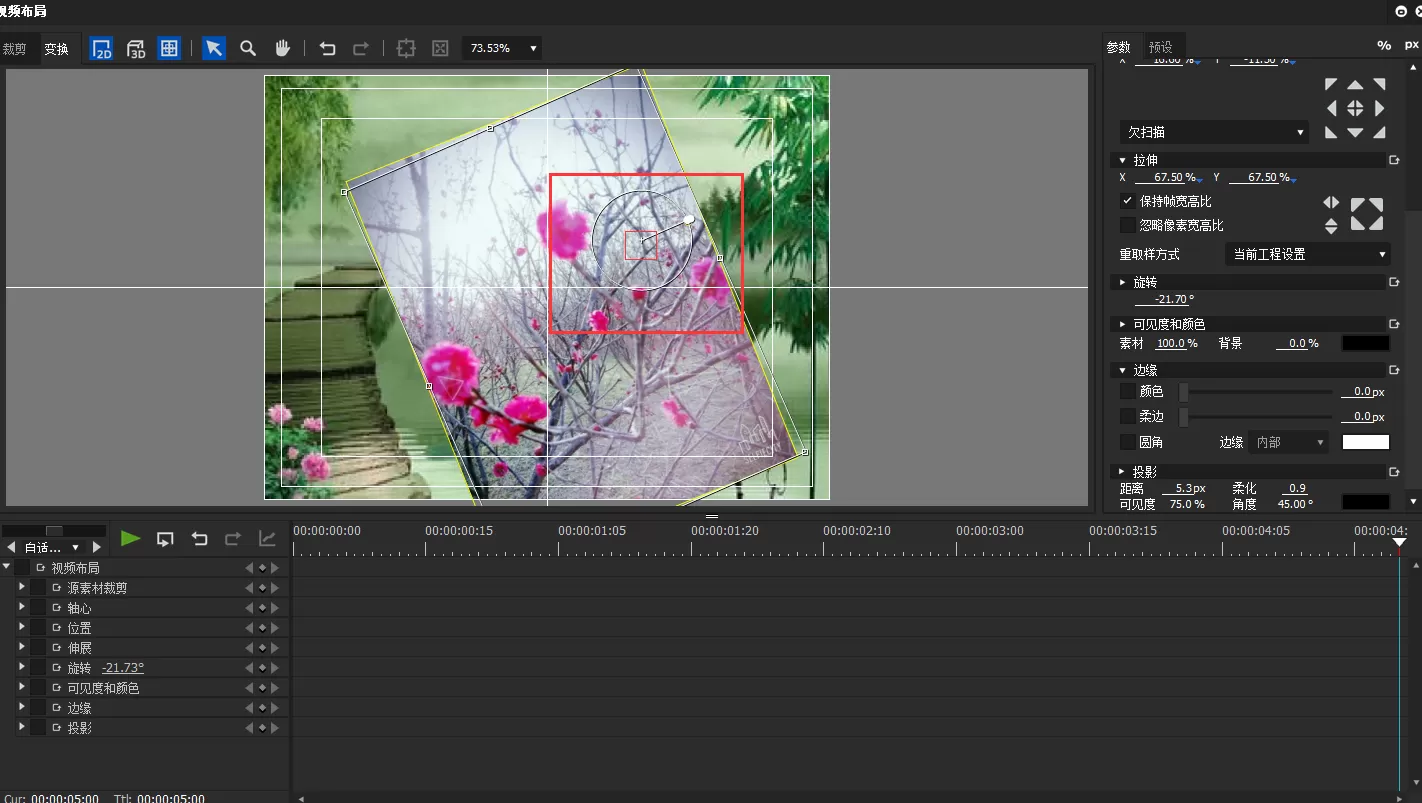Image resolution: width=1422 pixels, height=803 pixels.
Task: Expand the 位置 track in the timeline
Action: (x=21, y=627)
